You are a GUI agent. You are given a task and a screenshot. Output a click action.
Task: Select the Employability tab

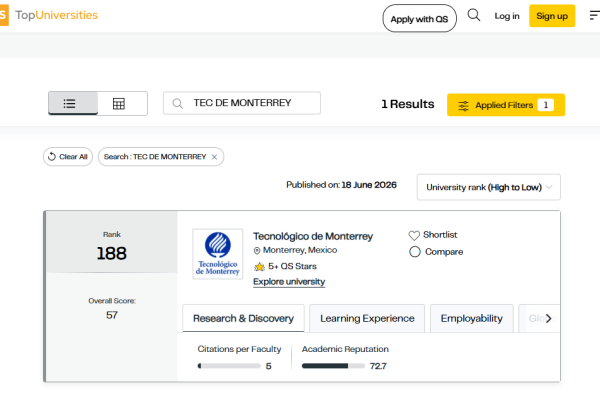pyautogui.click(x=471, y=318)
